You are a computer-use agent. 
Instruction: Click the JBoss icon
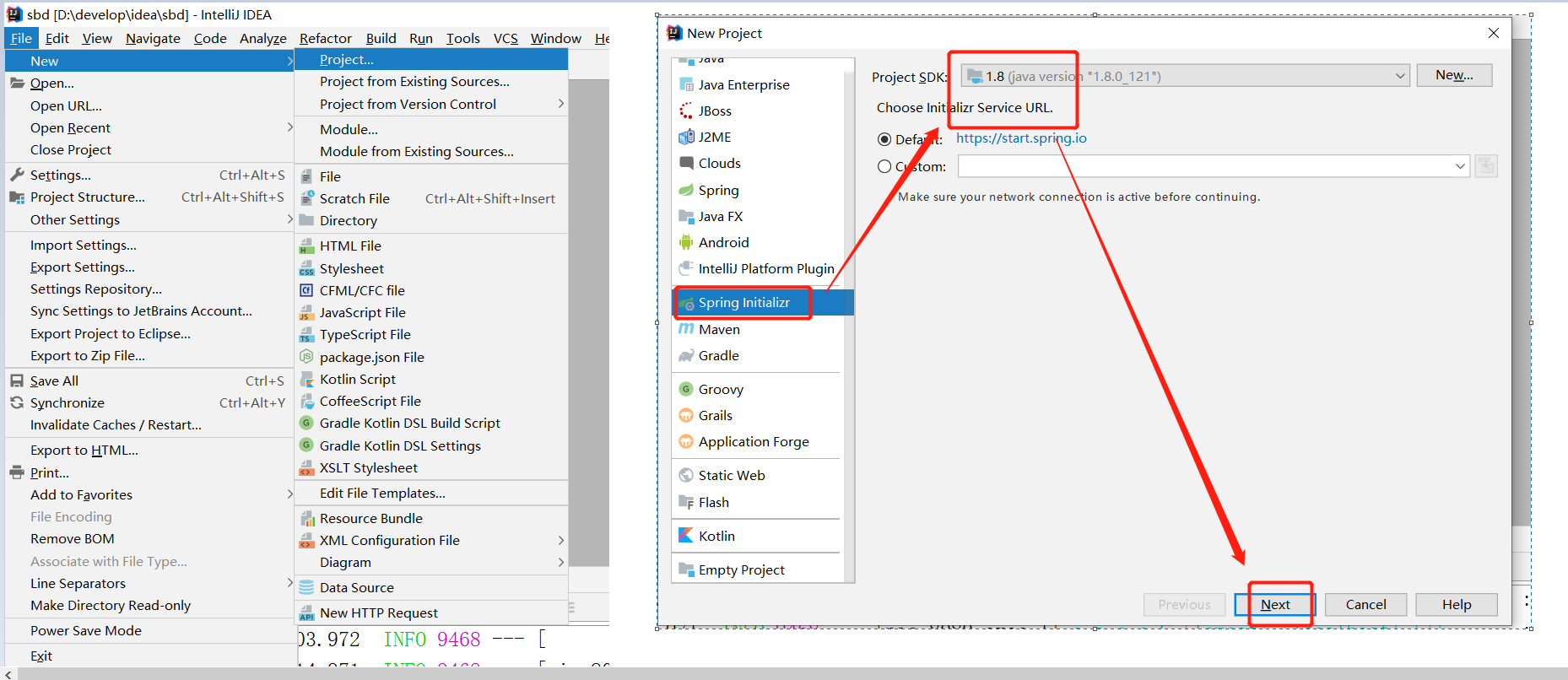point(686,111)
